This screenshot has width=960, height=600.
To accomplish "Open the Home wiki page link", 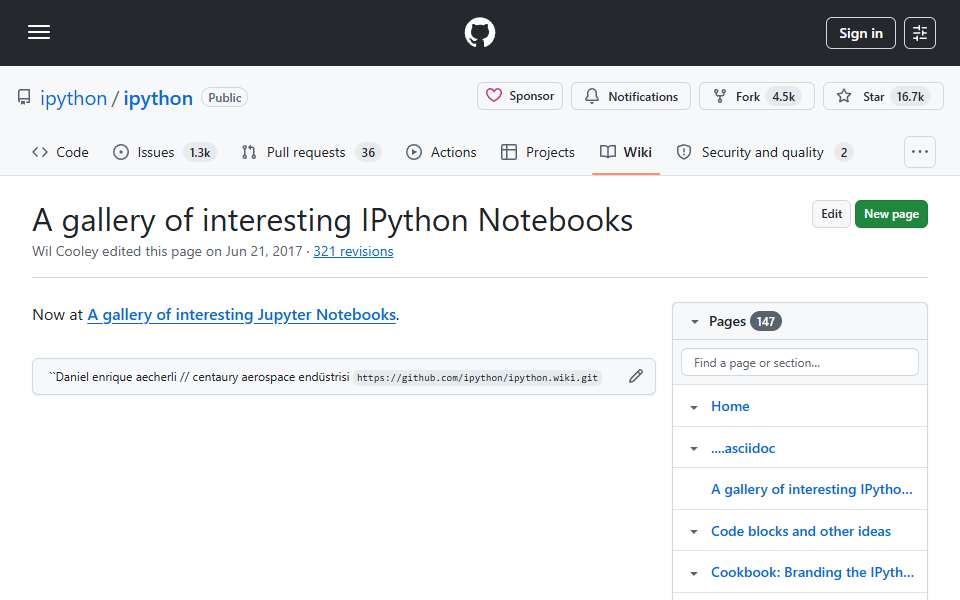I will (730, 407).
